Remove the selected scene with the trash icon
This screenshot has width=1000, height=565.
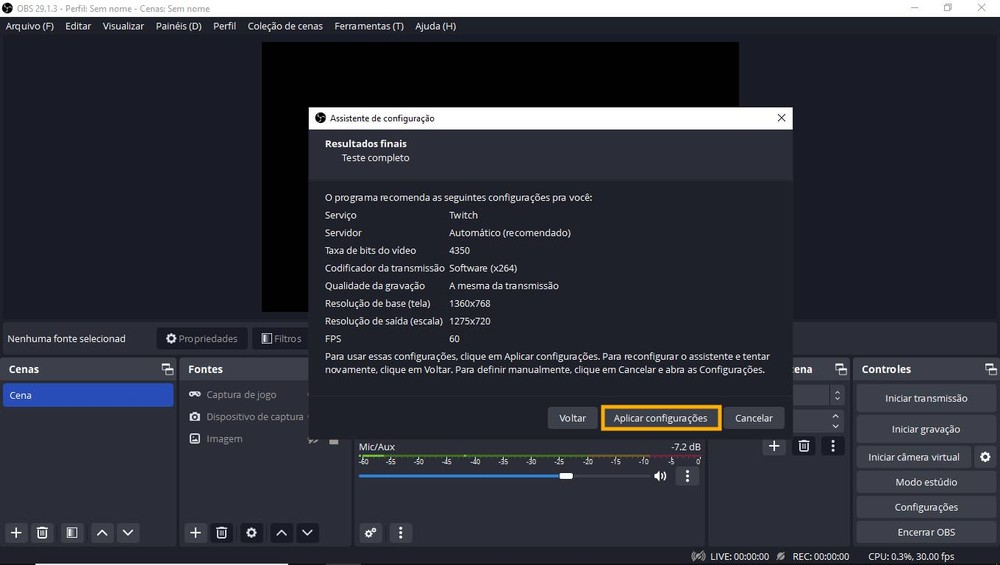42,532
